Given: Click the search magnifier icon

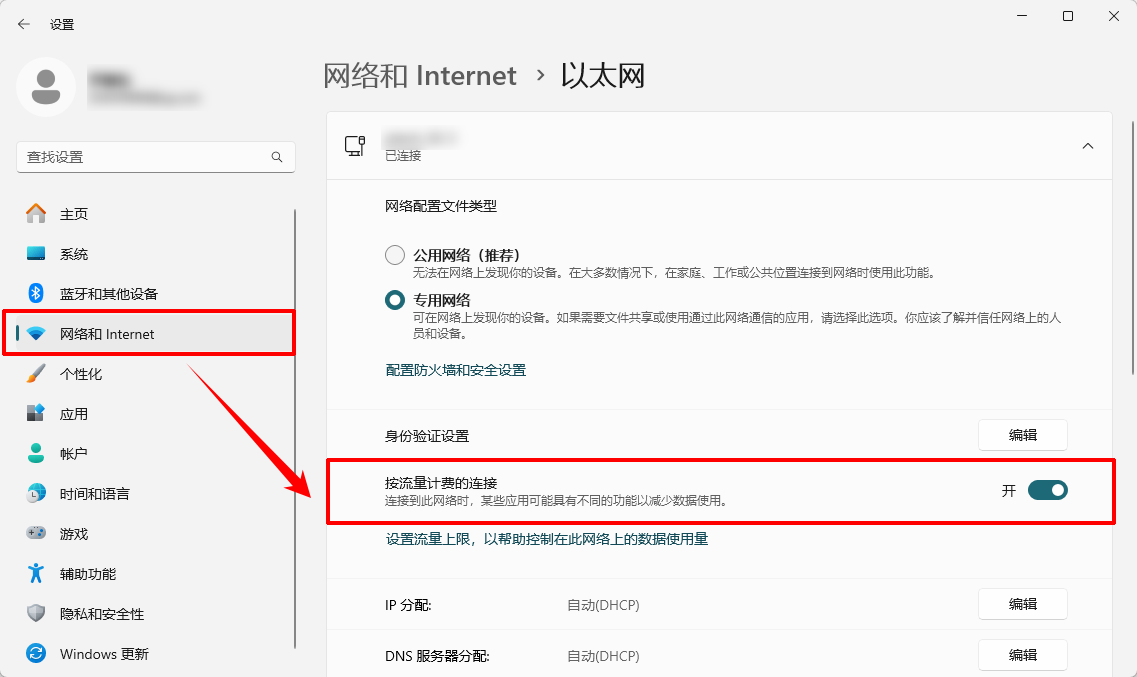Looking at the screenshot, I should [x=277, y=157].
